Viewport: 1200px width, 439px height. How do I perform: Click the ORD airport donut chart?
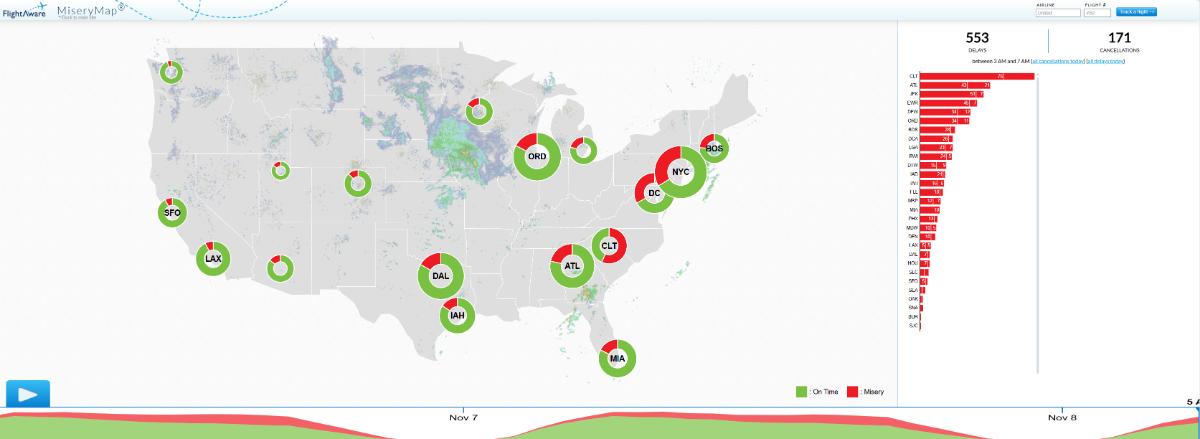pyautogui.click(x=537, y=157)
